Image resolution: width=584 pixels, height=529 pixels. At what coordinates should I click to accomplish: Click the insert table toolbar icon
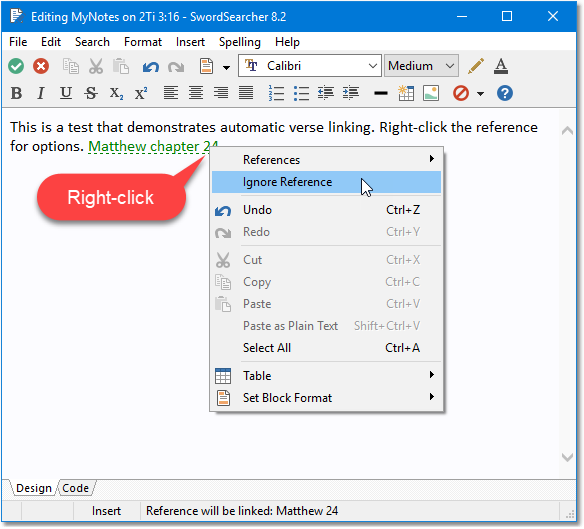coord(406,93)
